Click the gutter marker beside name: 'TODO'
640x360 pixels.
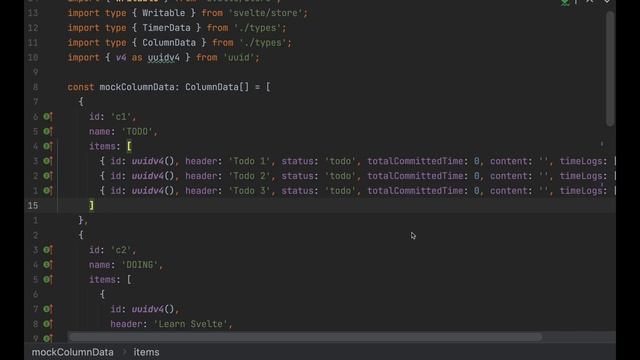pyautogui.click(x=48, y=131)
